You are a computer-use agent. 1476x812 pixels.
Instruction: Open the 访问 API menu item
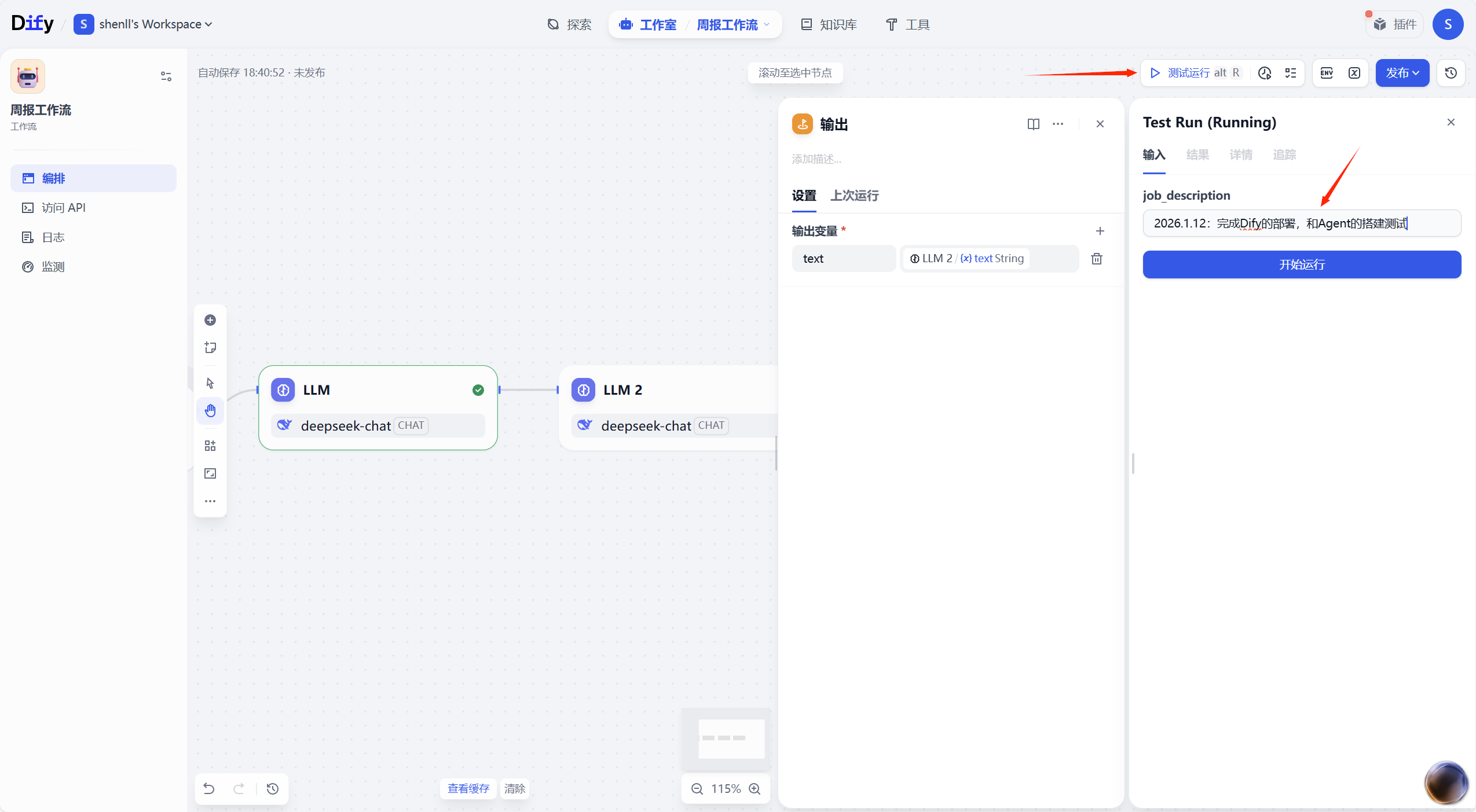click(x=64, y=208)
